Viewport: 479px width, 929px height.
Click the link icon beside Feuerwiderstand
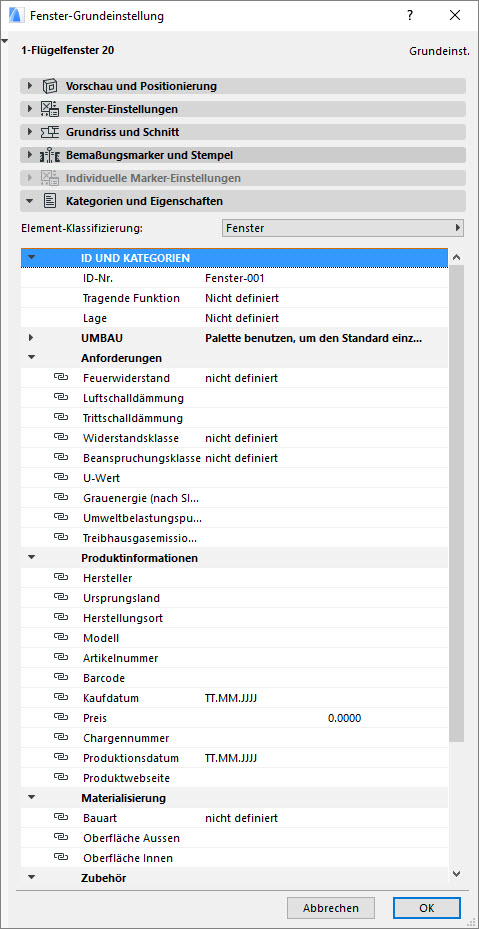click(61, 377)
